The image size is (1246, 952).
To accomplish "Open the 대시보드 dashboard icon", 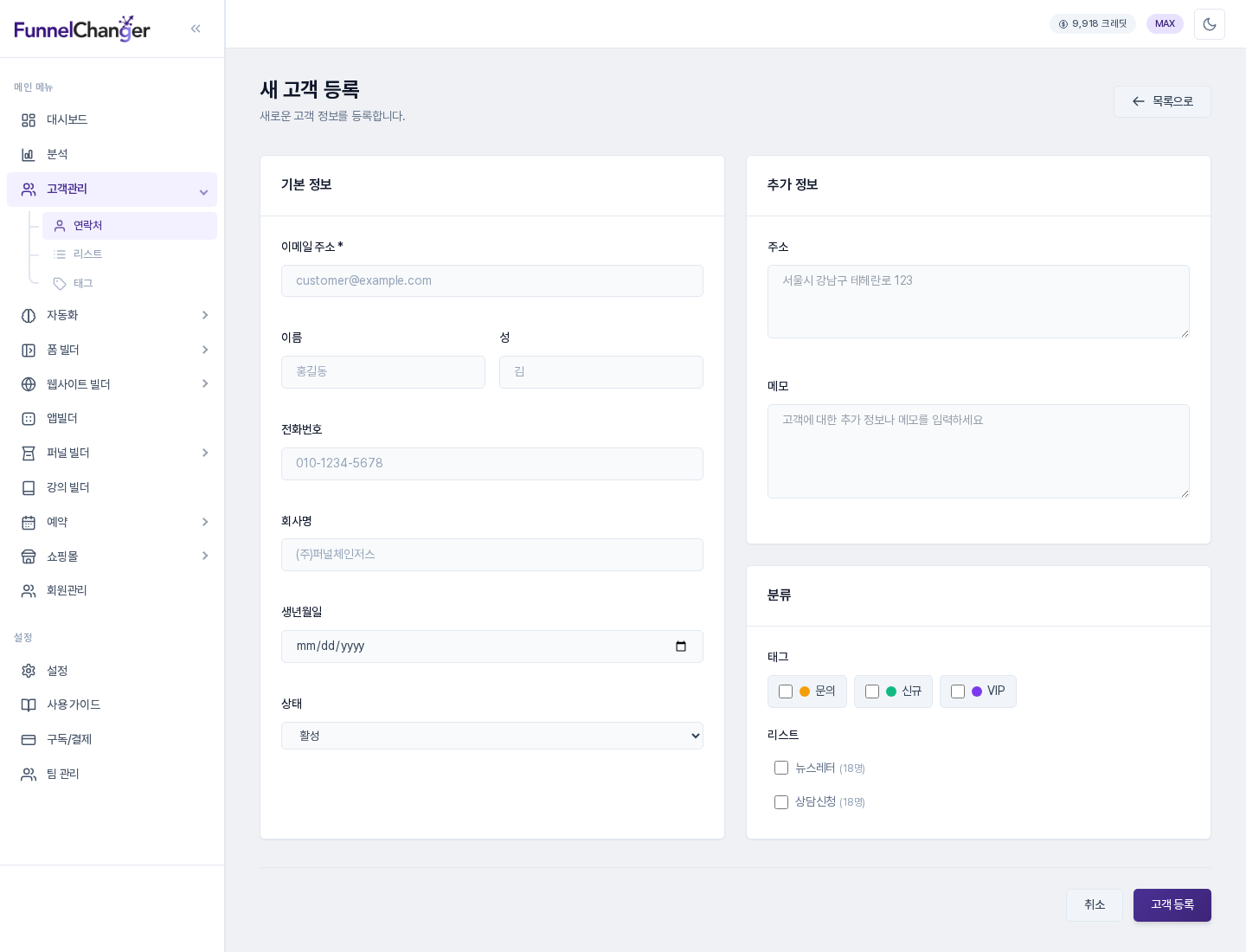I will point(29,120).
